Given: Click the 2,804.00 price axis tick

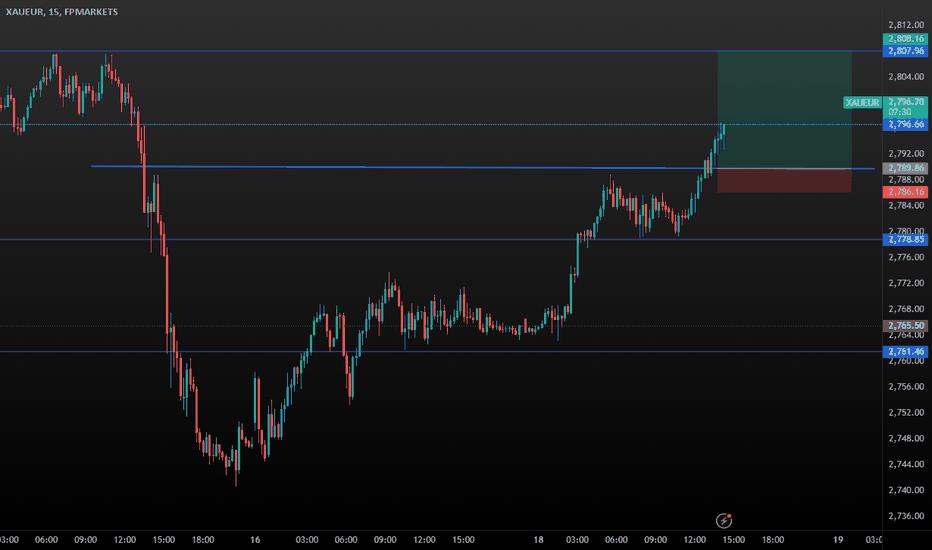Looking at the screenshot, I should click(906, 77).
